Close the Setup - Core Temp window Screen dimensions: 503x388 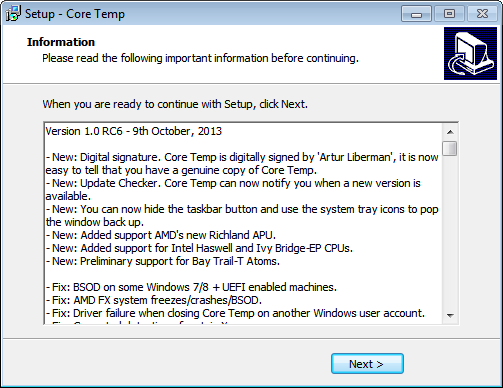[482, 14]
